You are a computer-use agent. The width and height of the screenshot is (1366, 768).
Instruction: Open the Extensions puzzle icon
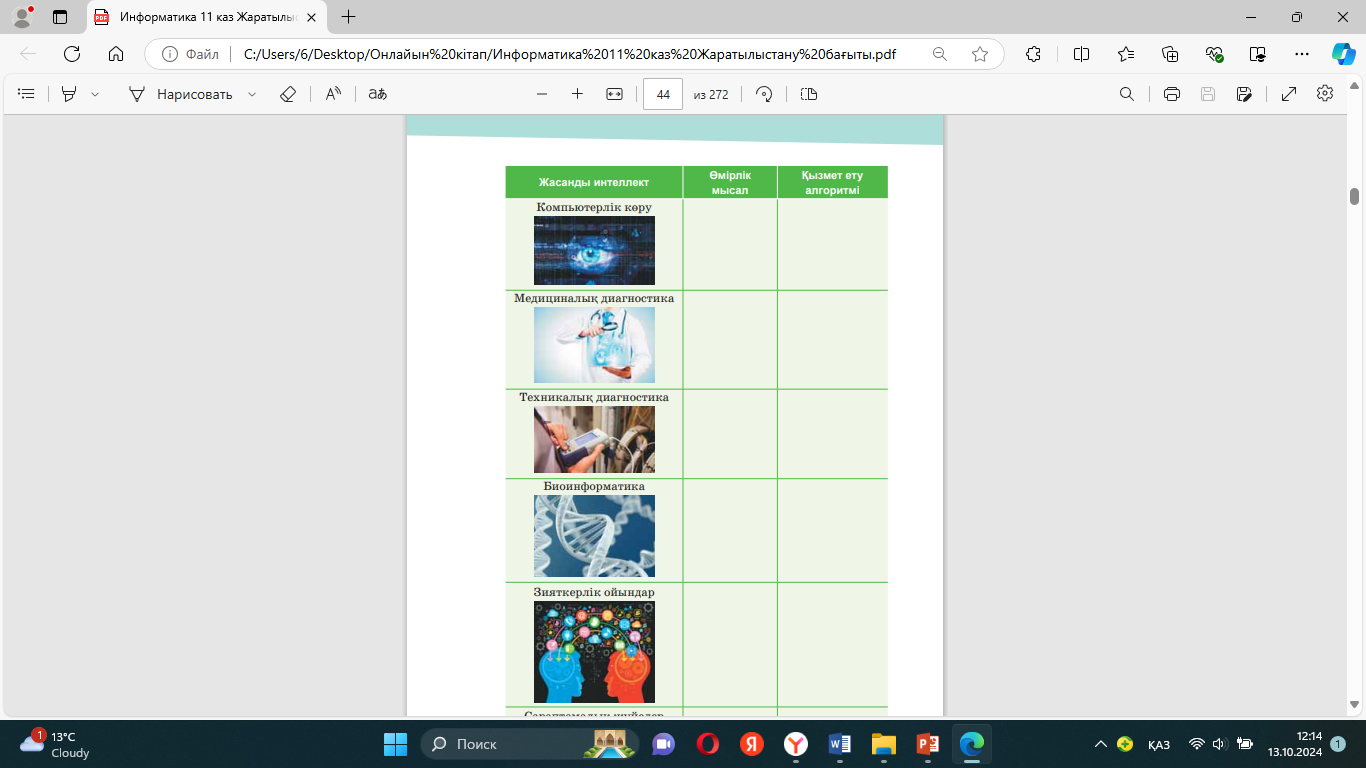pos(1034,54)
